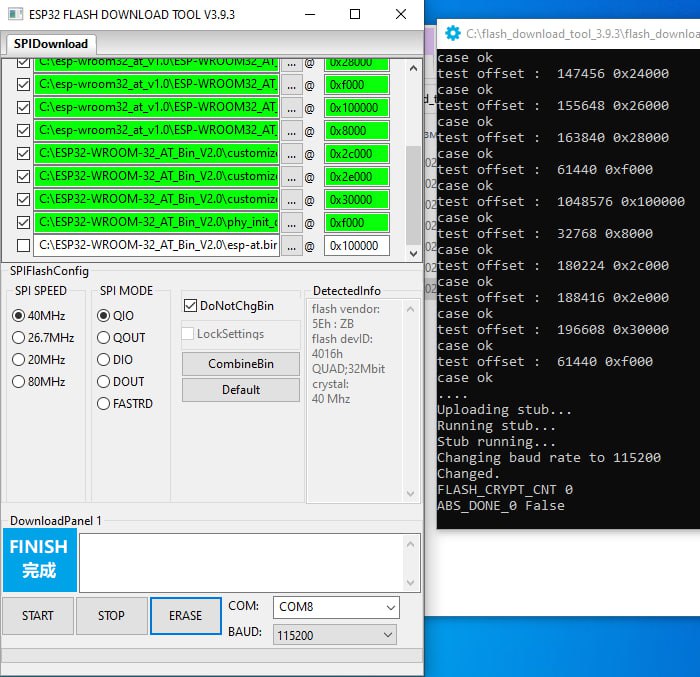This screenshot has width=700, height=677.
Task: Click the START button
Action: click(x=38, y=616)
